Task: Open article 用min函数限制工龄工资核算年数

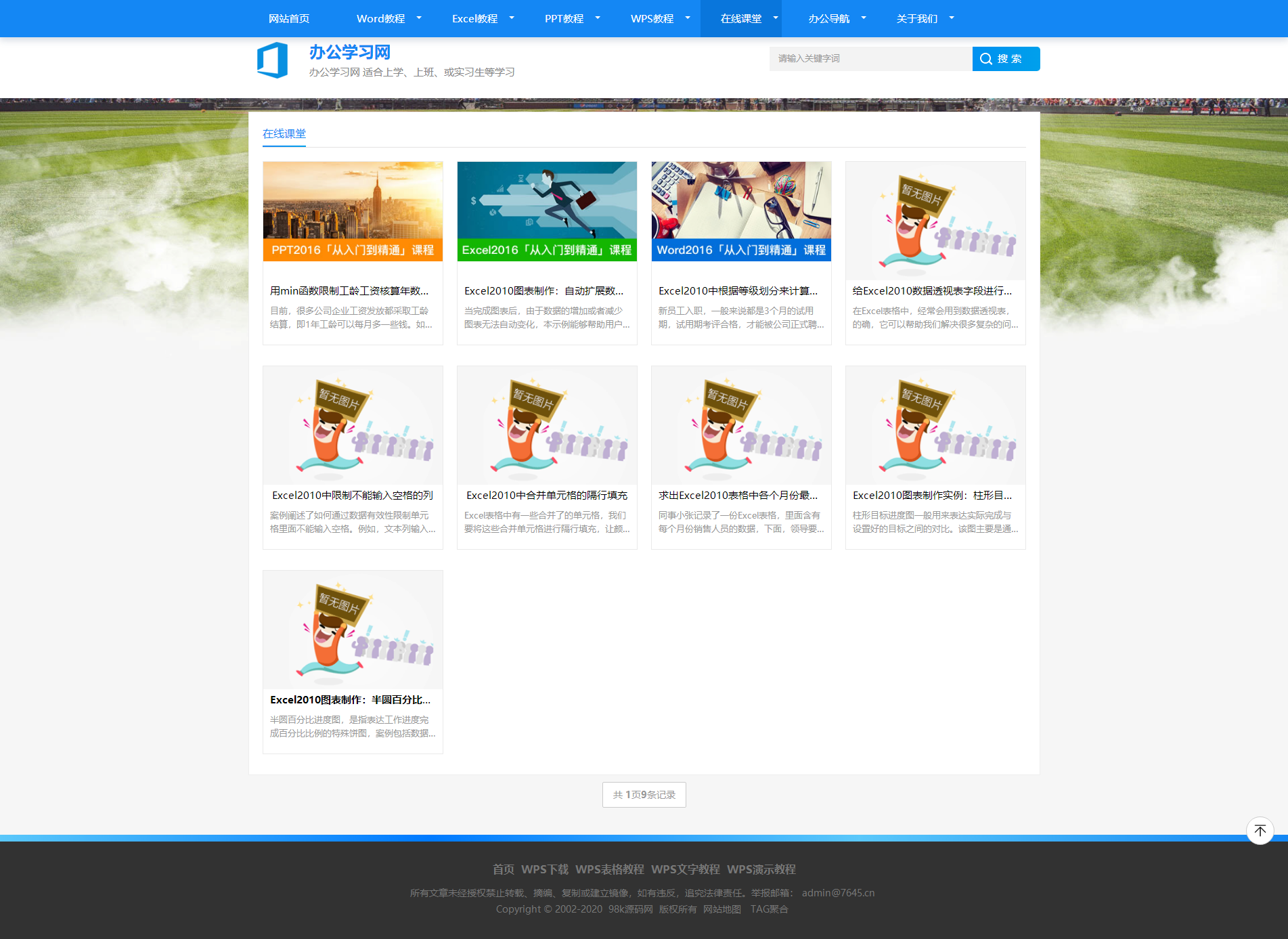Action: pos(349,291)
